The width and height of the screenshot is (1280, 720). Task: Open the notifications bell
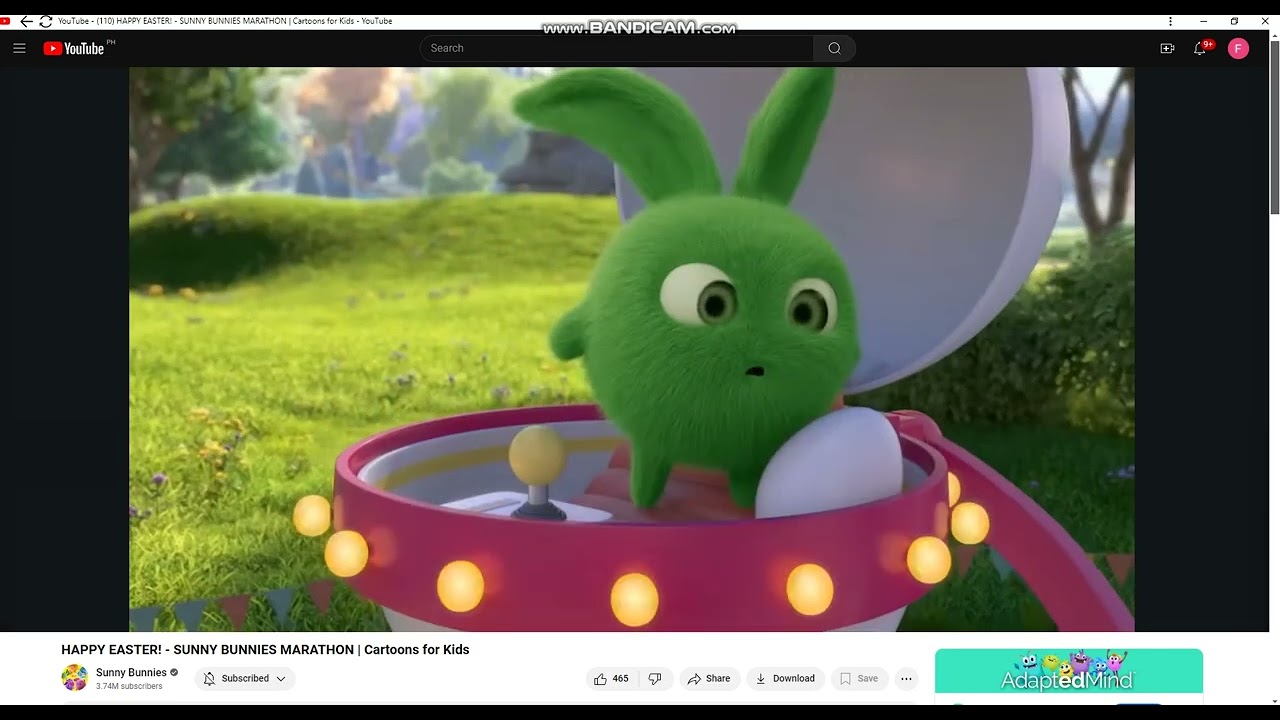point(1201,48)
